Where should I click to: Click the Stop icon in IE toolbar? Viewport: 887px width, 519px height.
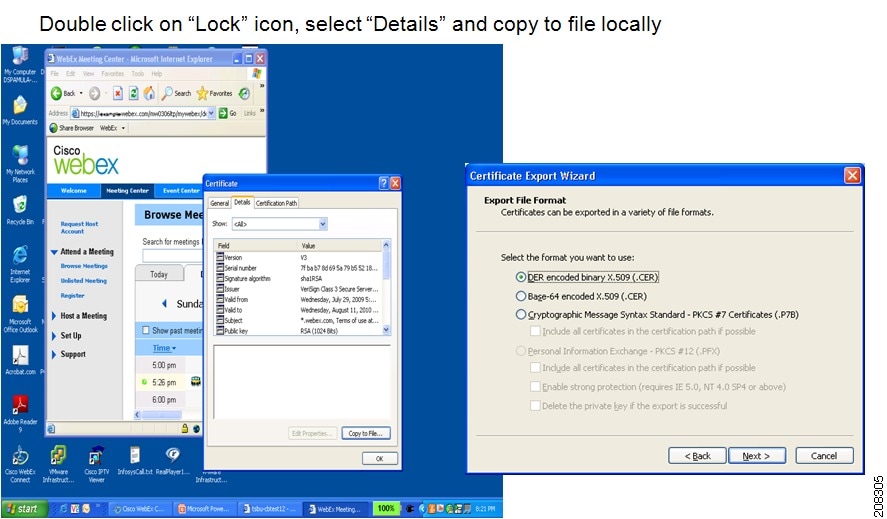point(118,93)
